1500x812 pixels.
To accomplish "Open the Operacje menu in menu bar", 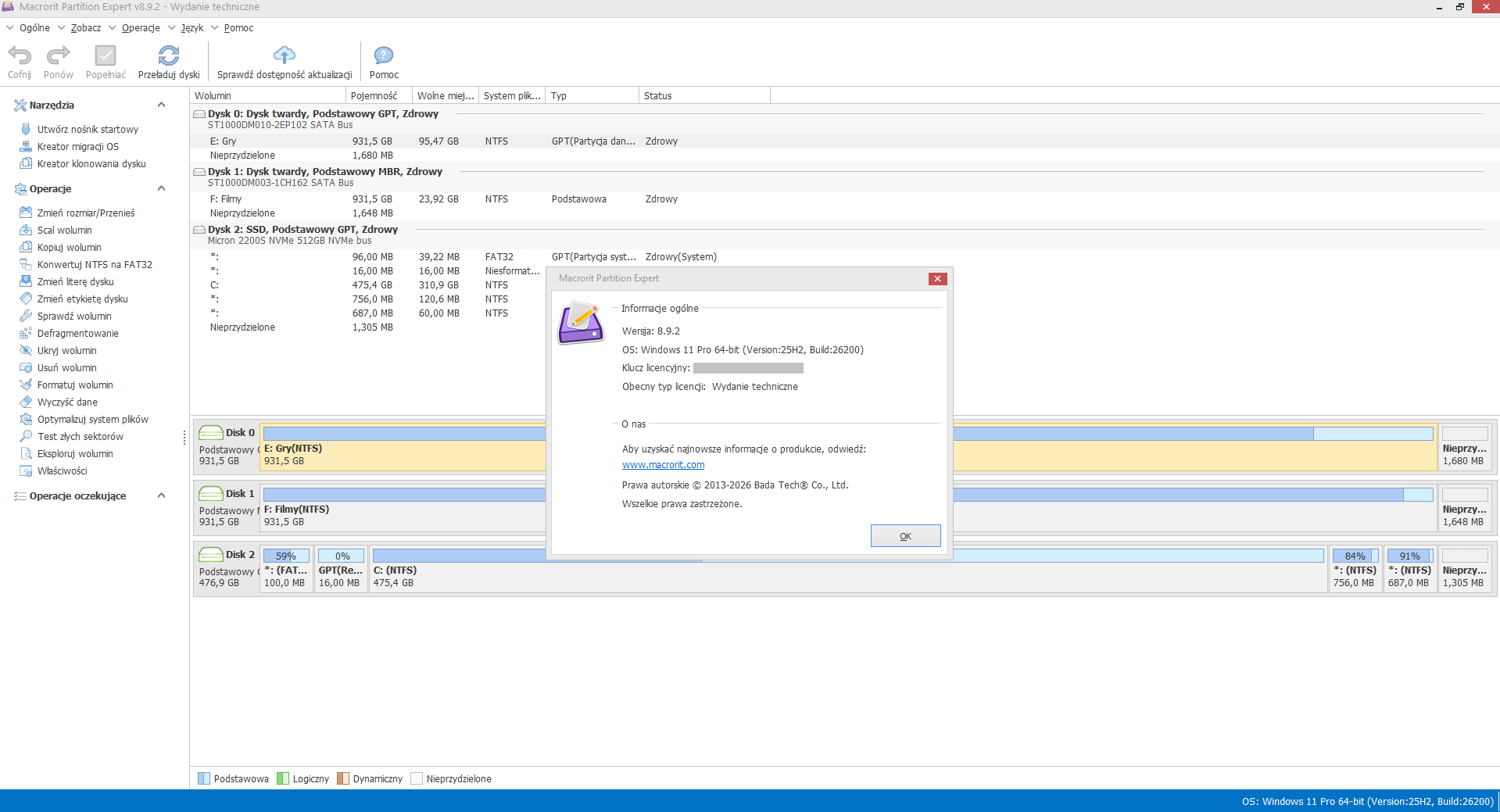I will click(141, 28).
